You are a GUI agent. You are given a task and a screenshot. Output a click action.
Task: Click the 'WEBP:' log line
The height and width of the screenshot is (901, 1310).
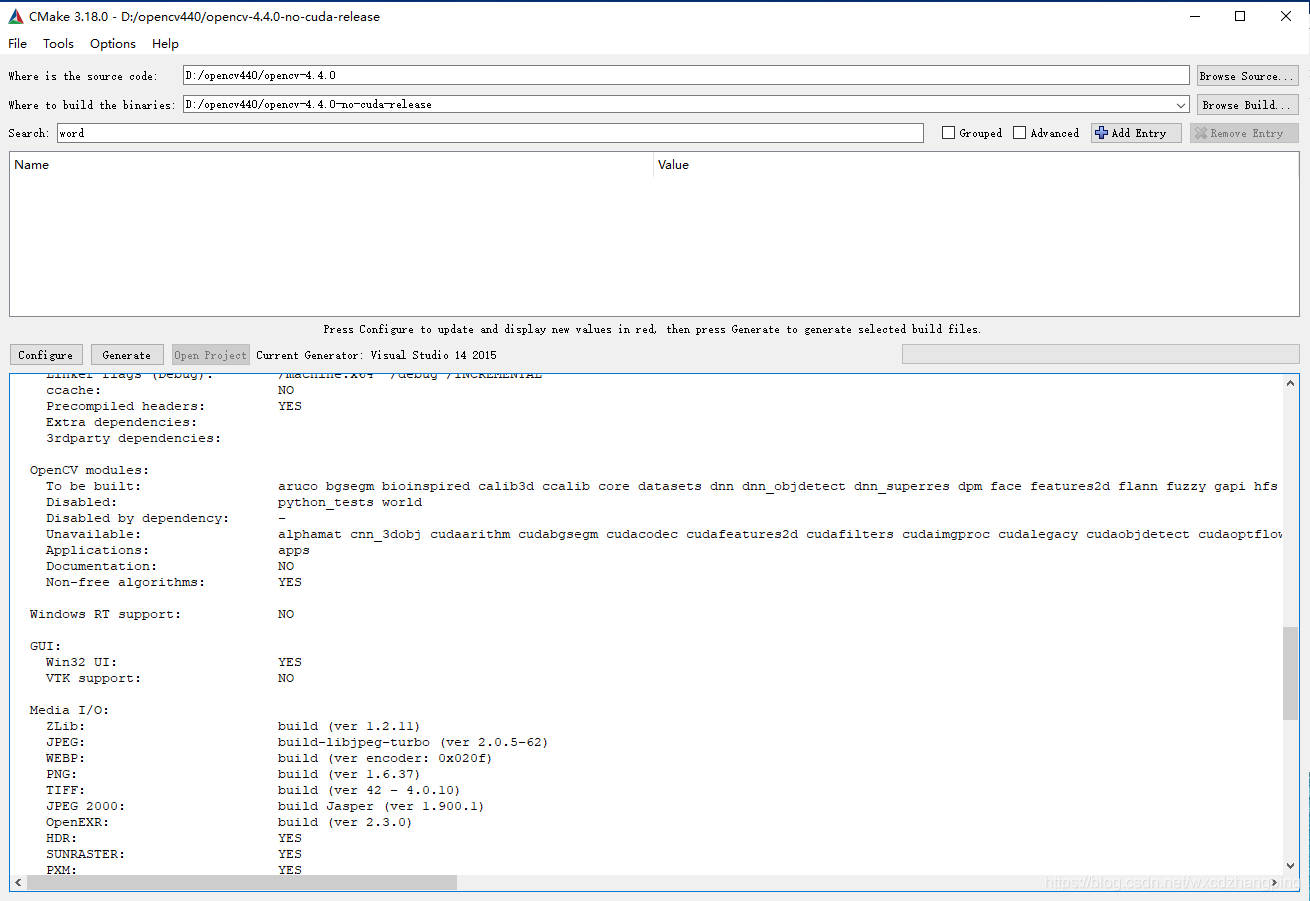(x=65, y=758)
